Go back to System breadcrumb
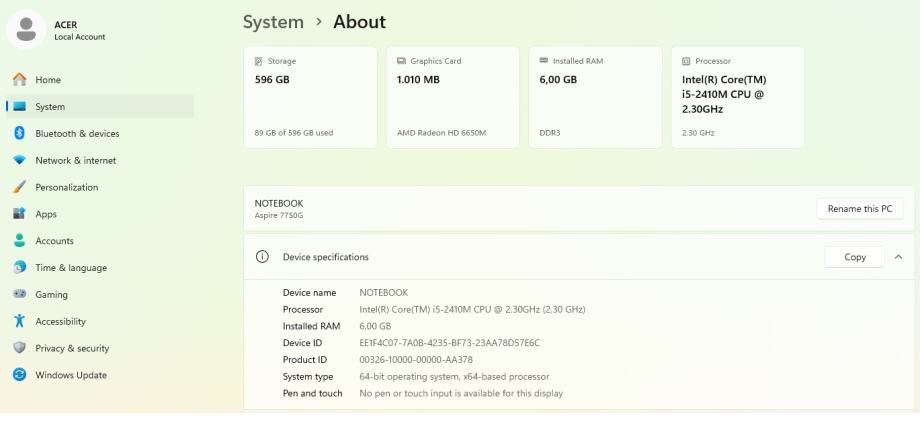 tap(273, 22)
